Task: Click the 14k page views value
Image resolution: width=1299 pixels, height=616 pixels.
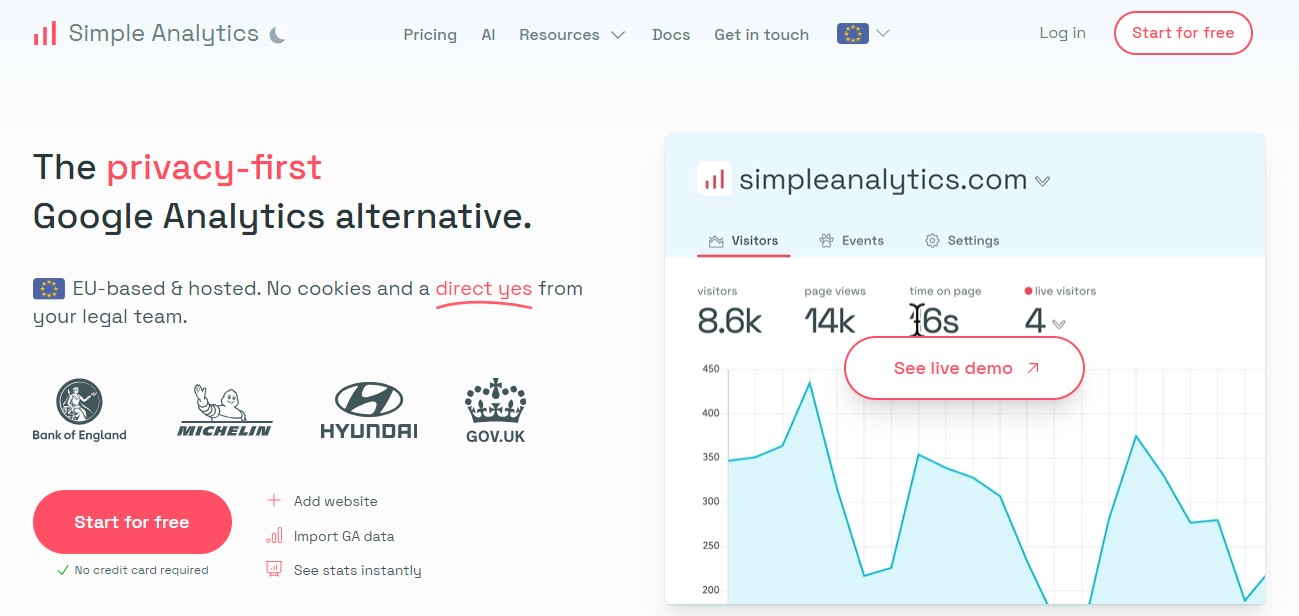Action: (x=830, y=321)
